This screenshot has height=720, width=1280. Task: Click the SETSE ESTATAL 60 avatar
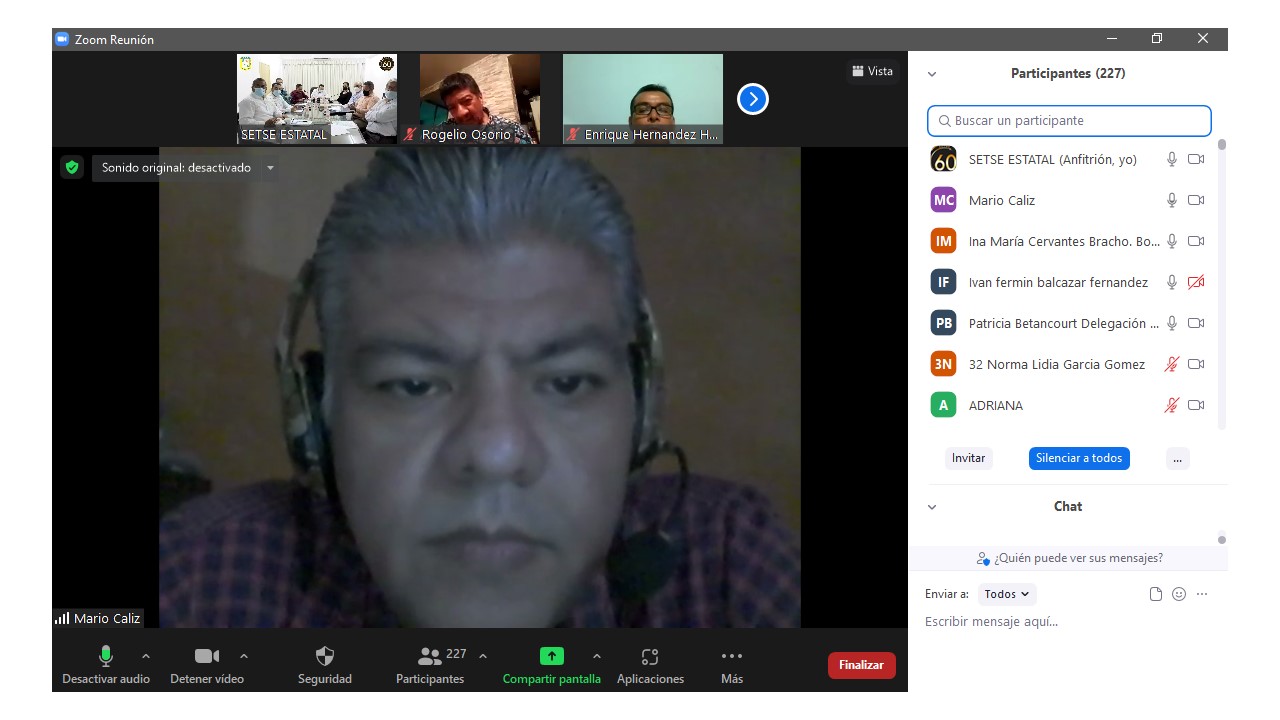(x=943, y=159)
